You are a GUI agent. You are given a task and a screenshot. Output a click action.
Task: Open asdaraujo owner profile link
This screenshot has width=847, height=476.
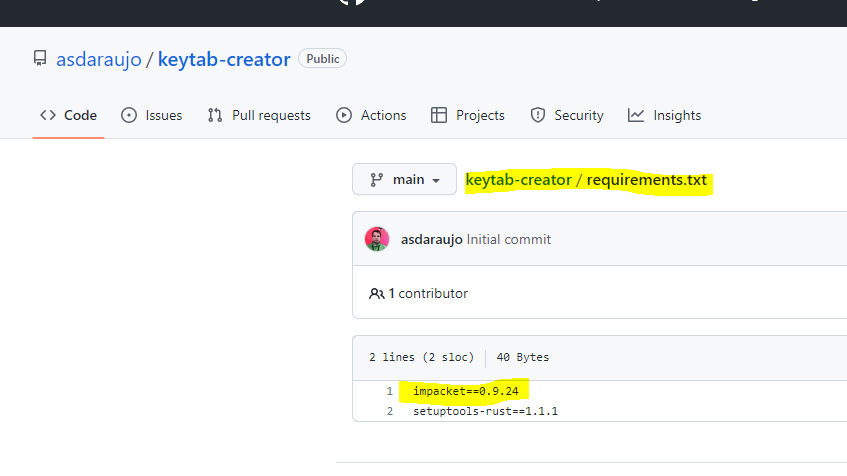[99, 59]
